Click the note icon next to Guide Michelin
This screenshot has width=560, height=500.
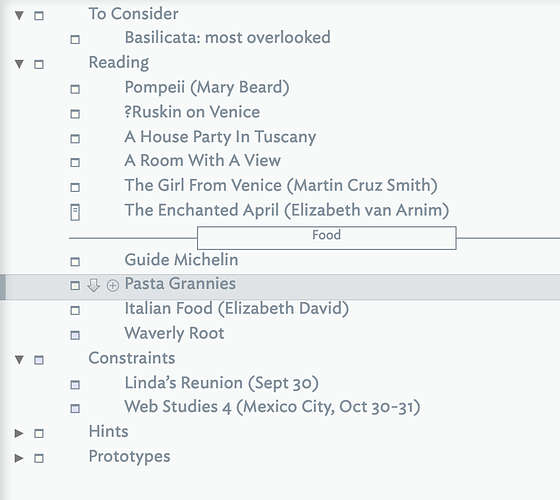point(75,262)
